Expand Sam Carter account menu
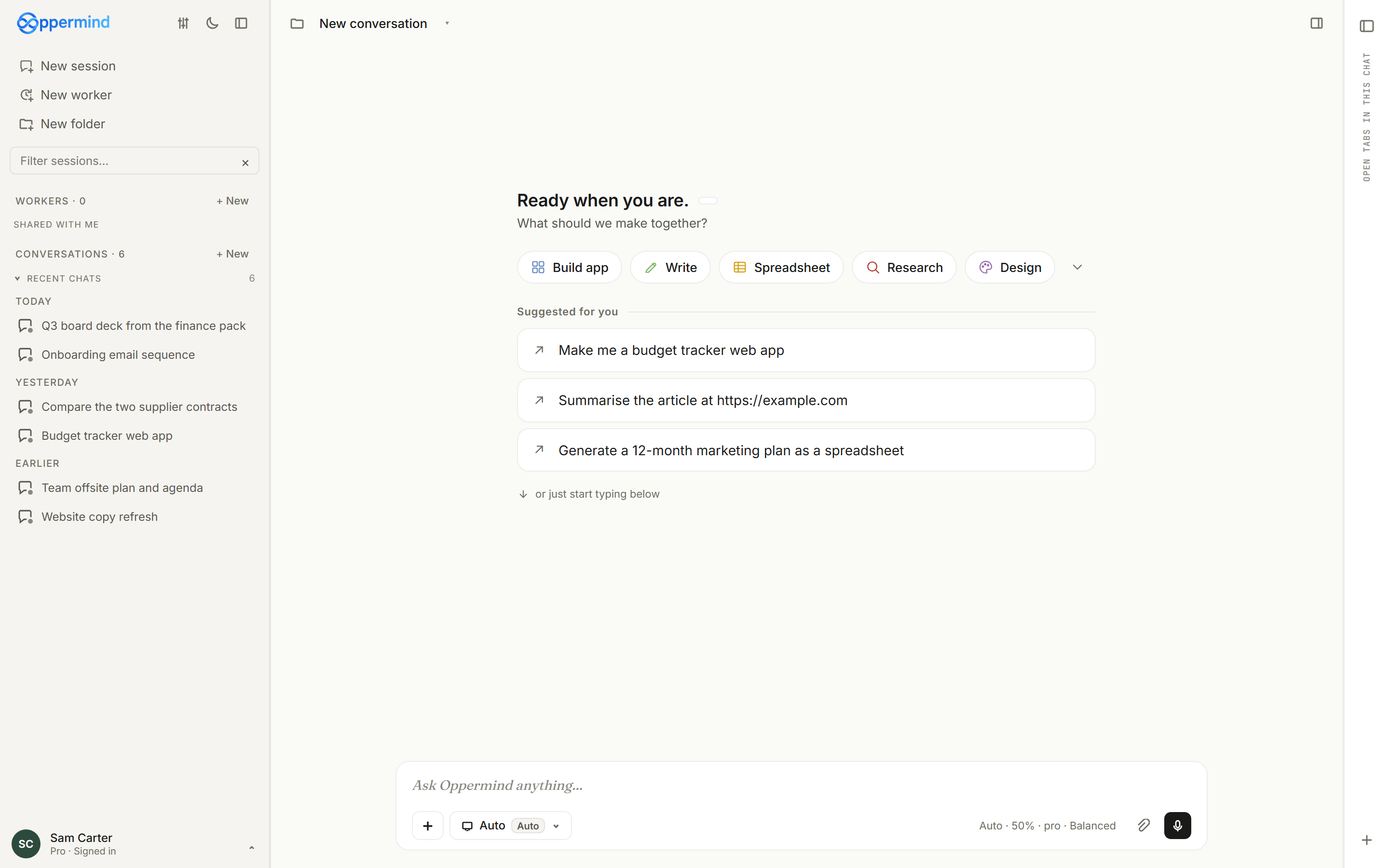Screen dimensions: 1389x868 tap(251, 847)
